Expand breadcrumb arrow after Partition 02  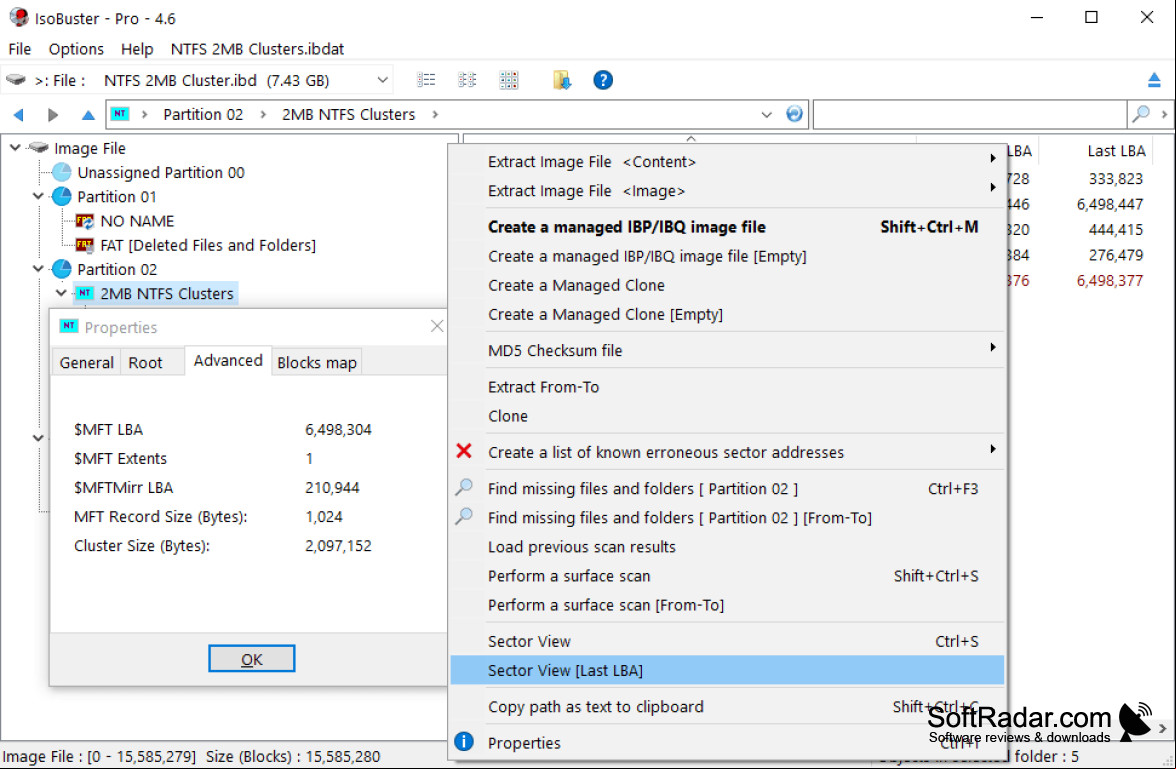pyautogui.click(x=263, y=114)
